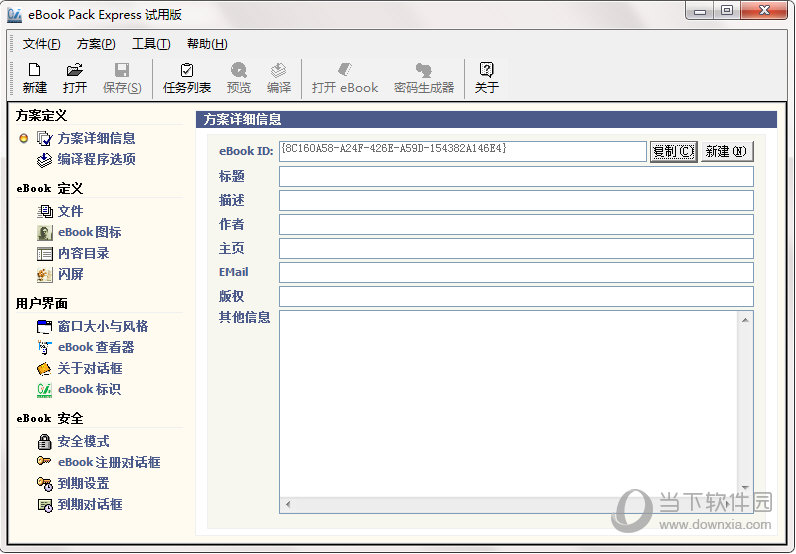Open the 工具(T) menu
Image resolution: width=796 pixels, height=554 pixels.
coord(151,44)
